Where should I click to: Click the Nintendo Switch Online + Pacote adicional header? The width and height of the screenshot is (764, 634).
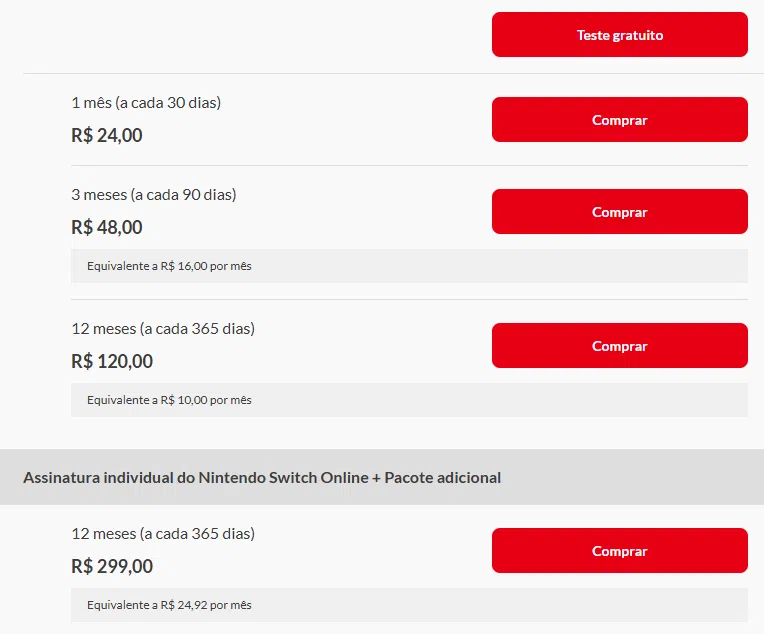tap(262, 478)
